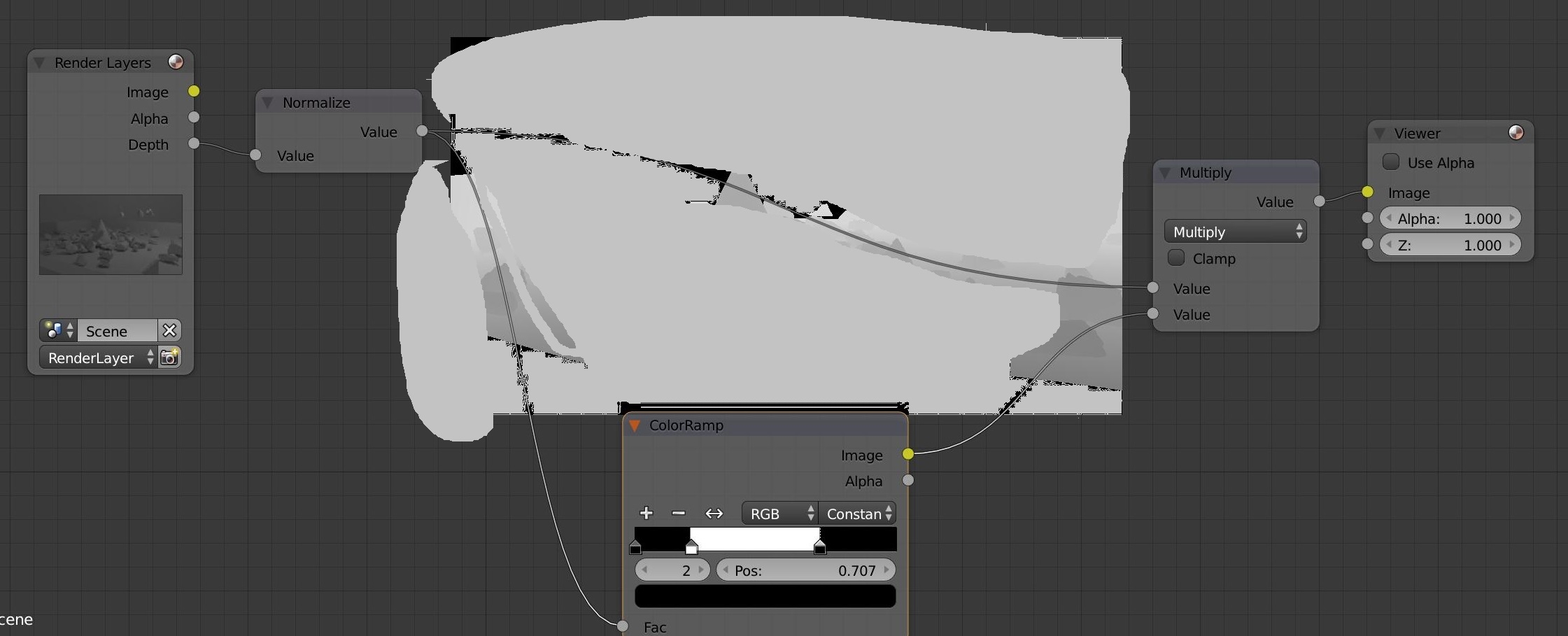
Task: Open the Constant interpolation dropdown
Action: (857, 514)
